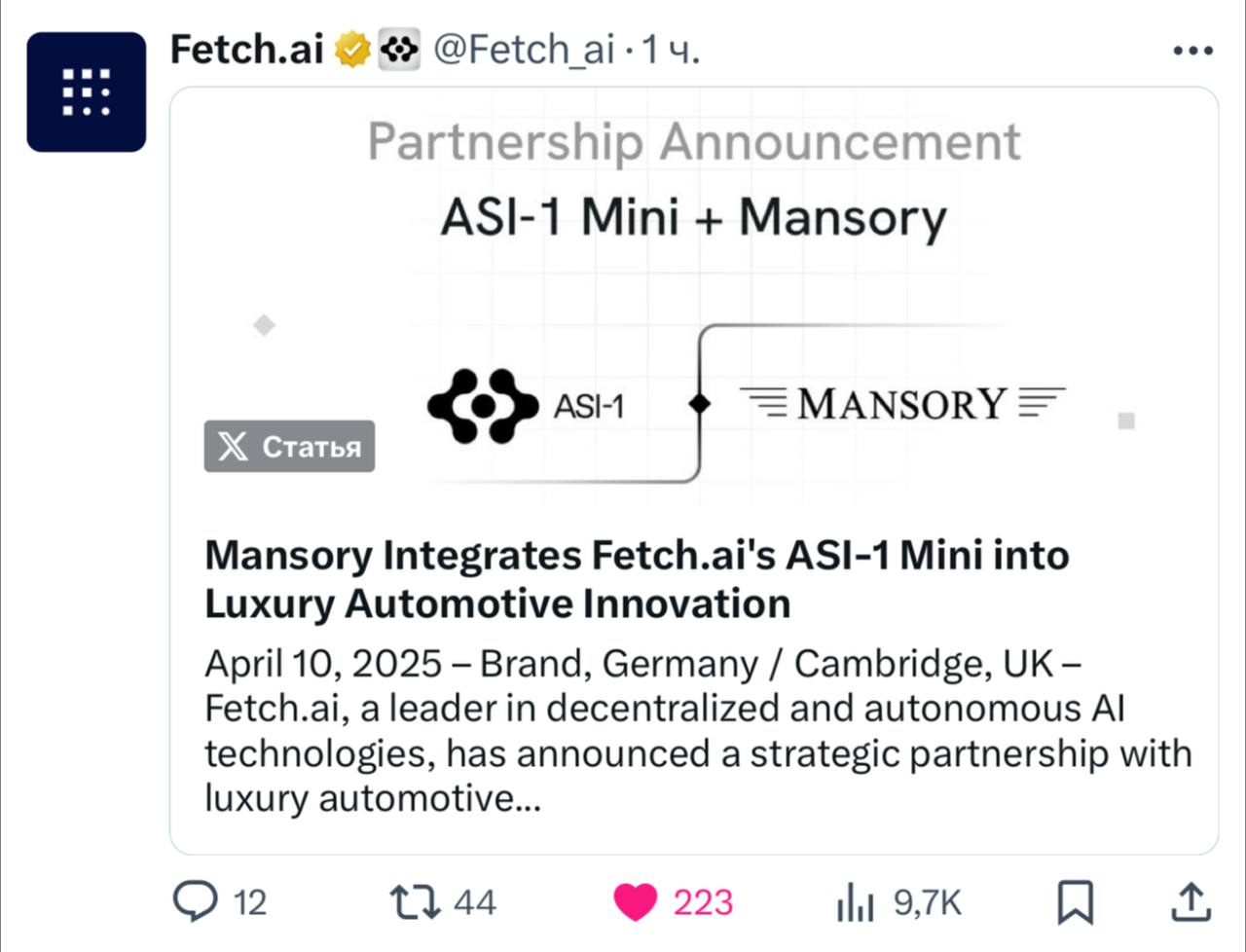Screen dimensions: 1246x952
Task: Click the gold verified badge
Action: [x=353, y=49]
